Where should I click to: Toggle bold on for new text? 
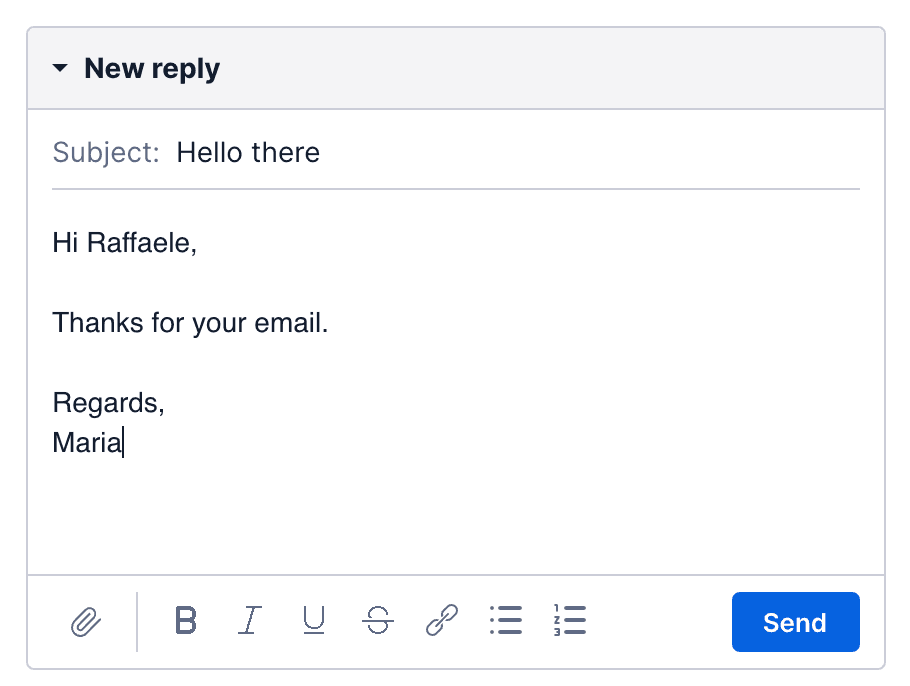pos(185,621)
